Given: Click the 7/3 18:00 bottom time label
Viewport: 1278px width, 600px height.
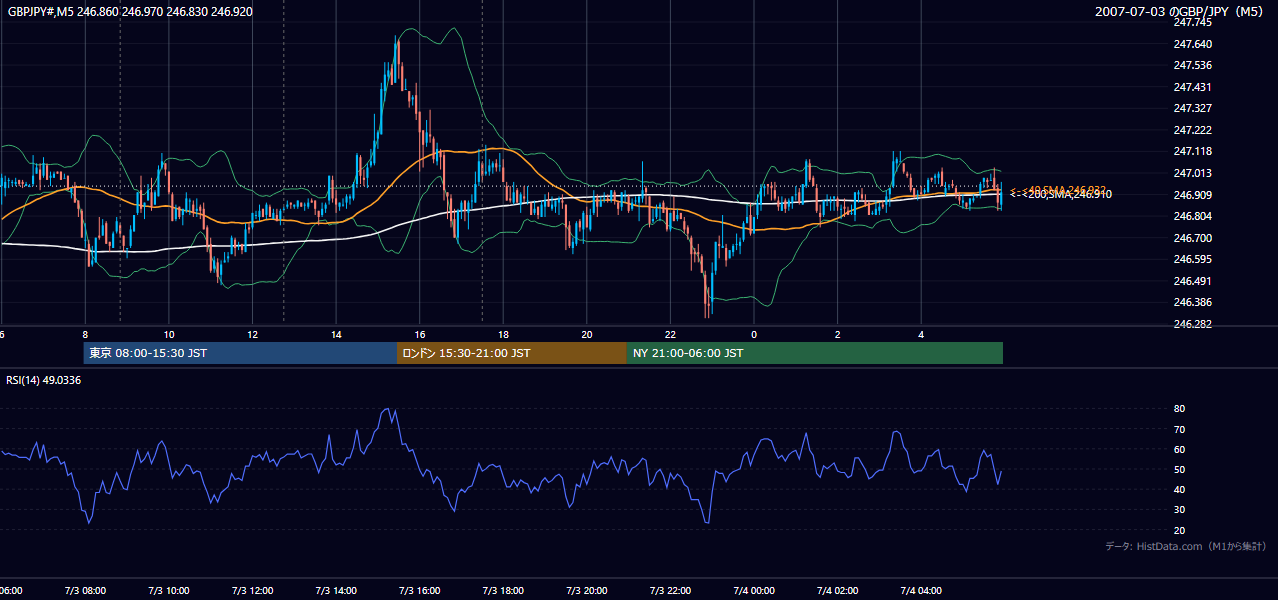Looking at the screenshot, I should point(503,591).
